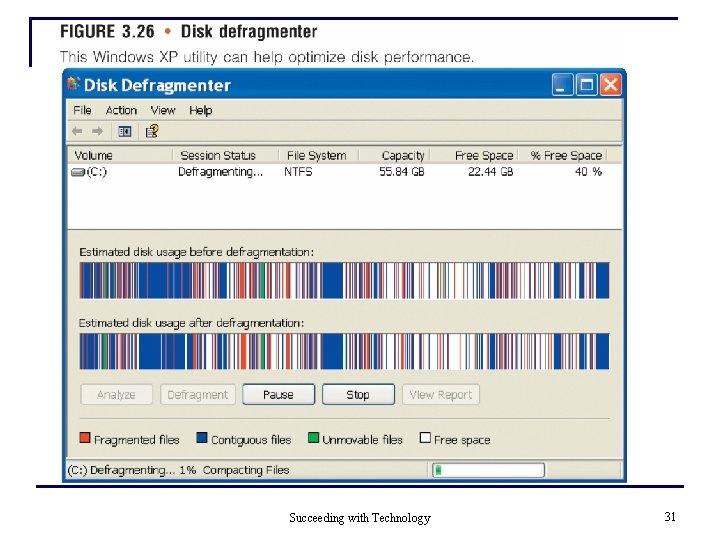Sort by the File System column header
Image resolution: width=720 pixels, height=540 pixels.
319,155
